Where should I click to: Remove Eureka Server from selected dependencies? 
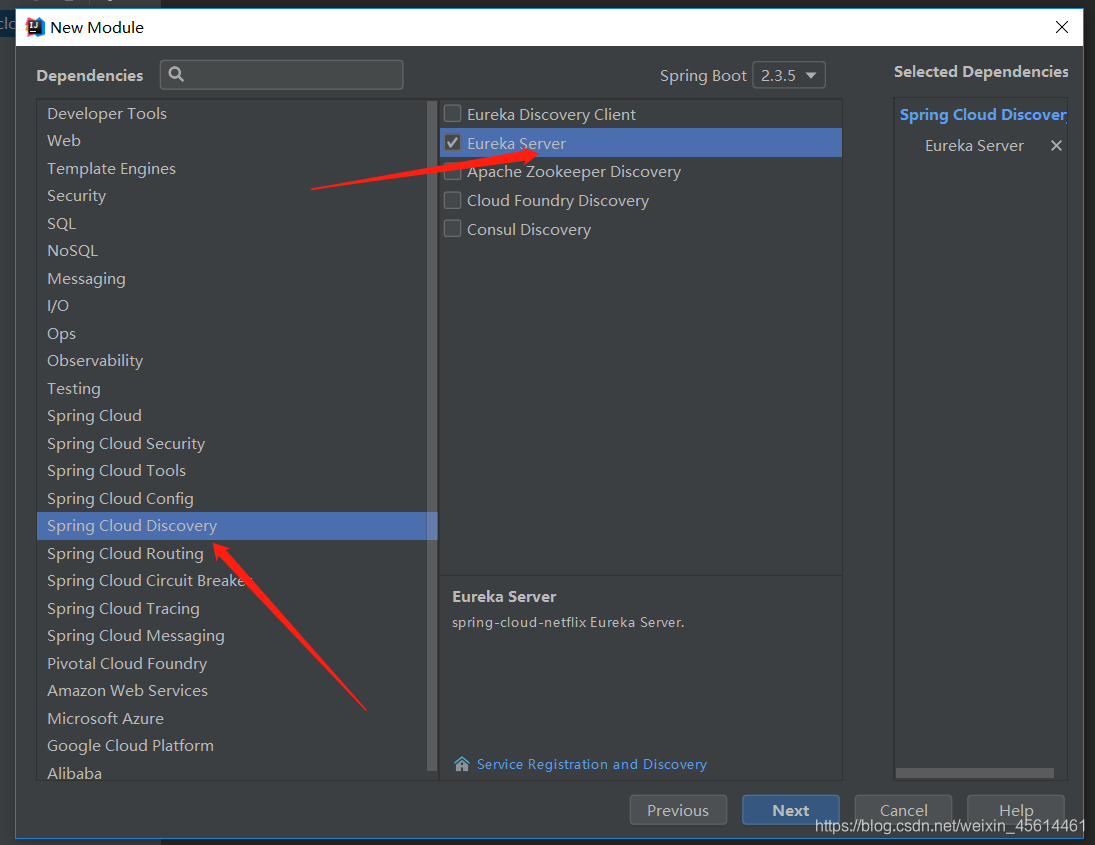pyautogui.click(x=1056, y=145)
